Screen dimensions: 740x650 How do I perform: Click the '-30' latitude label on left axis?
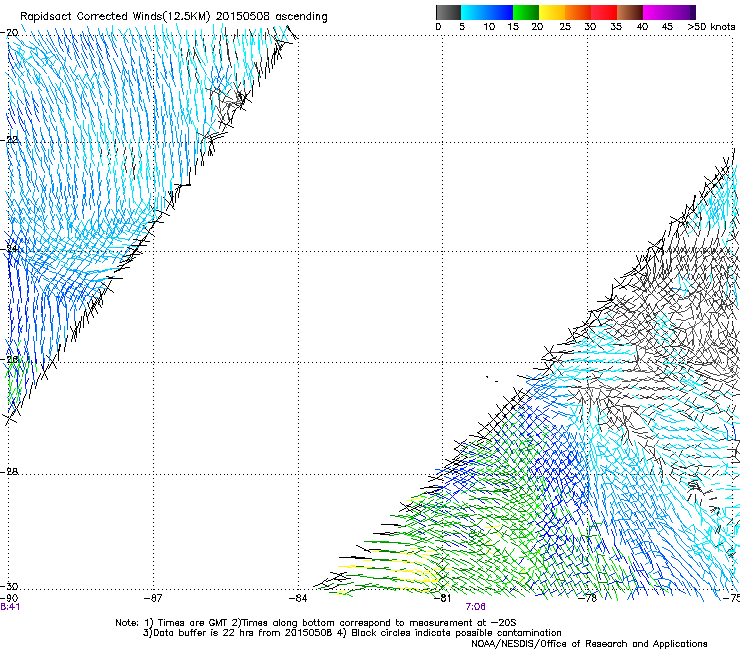tap(9, 586)
